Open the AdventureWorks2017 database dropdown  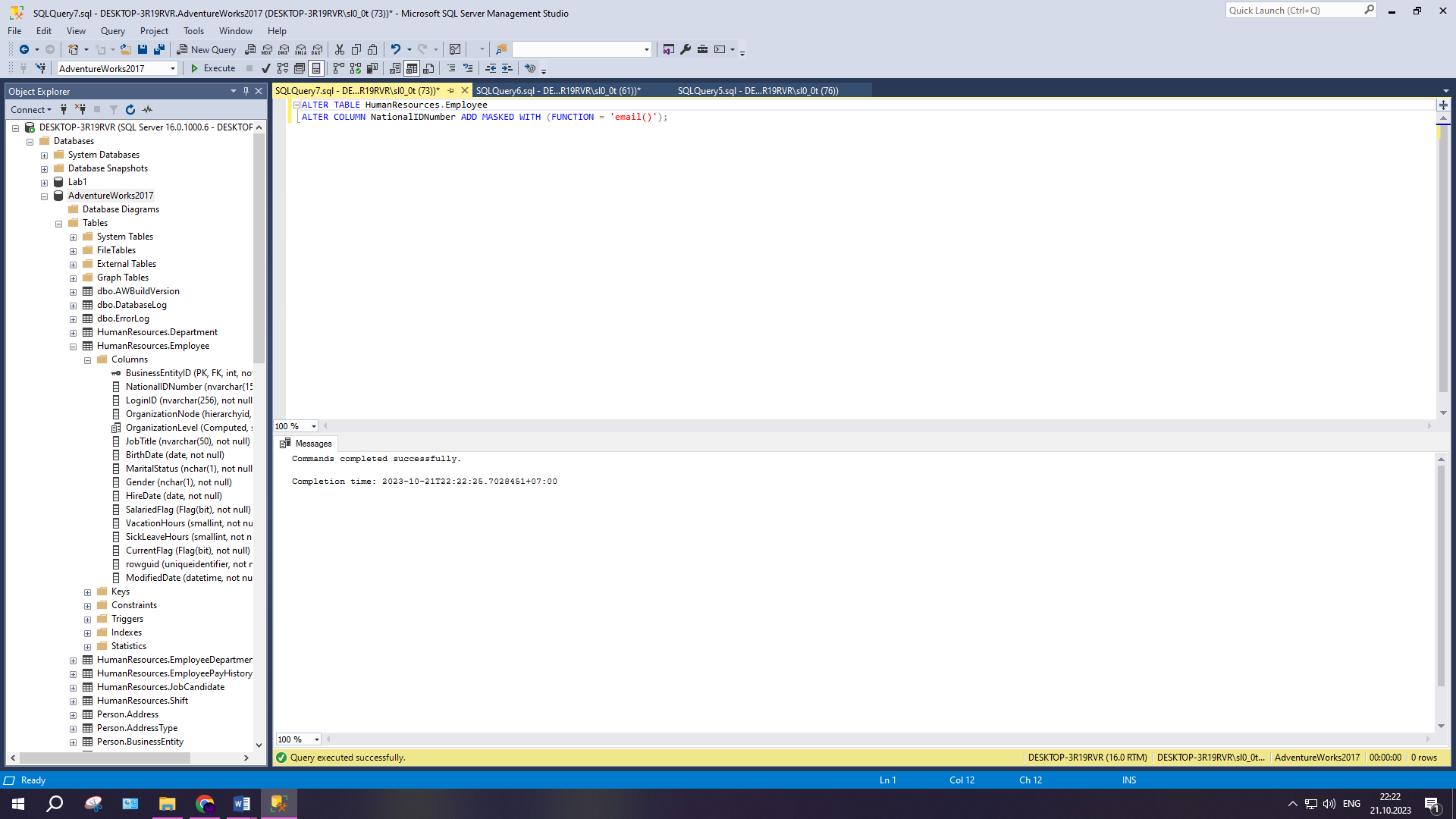(173, 68)
